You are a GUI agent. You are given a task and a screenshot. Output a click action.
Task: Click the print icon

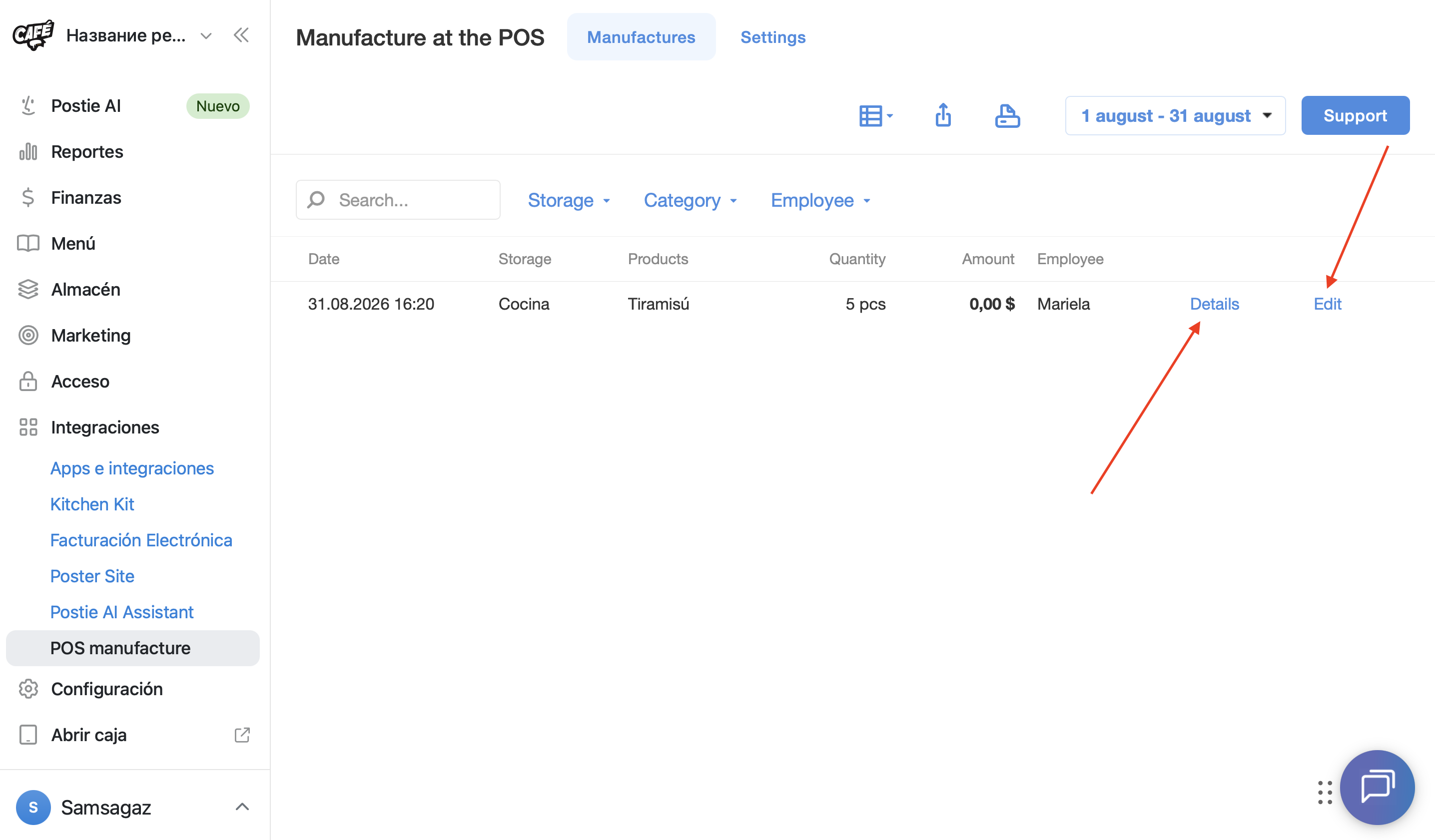click(x=1007, y=115)
